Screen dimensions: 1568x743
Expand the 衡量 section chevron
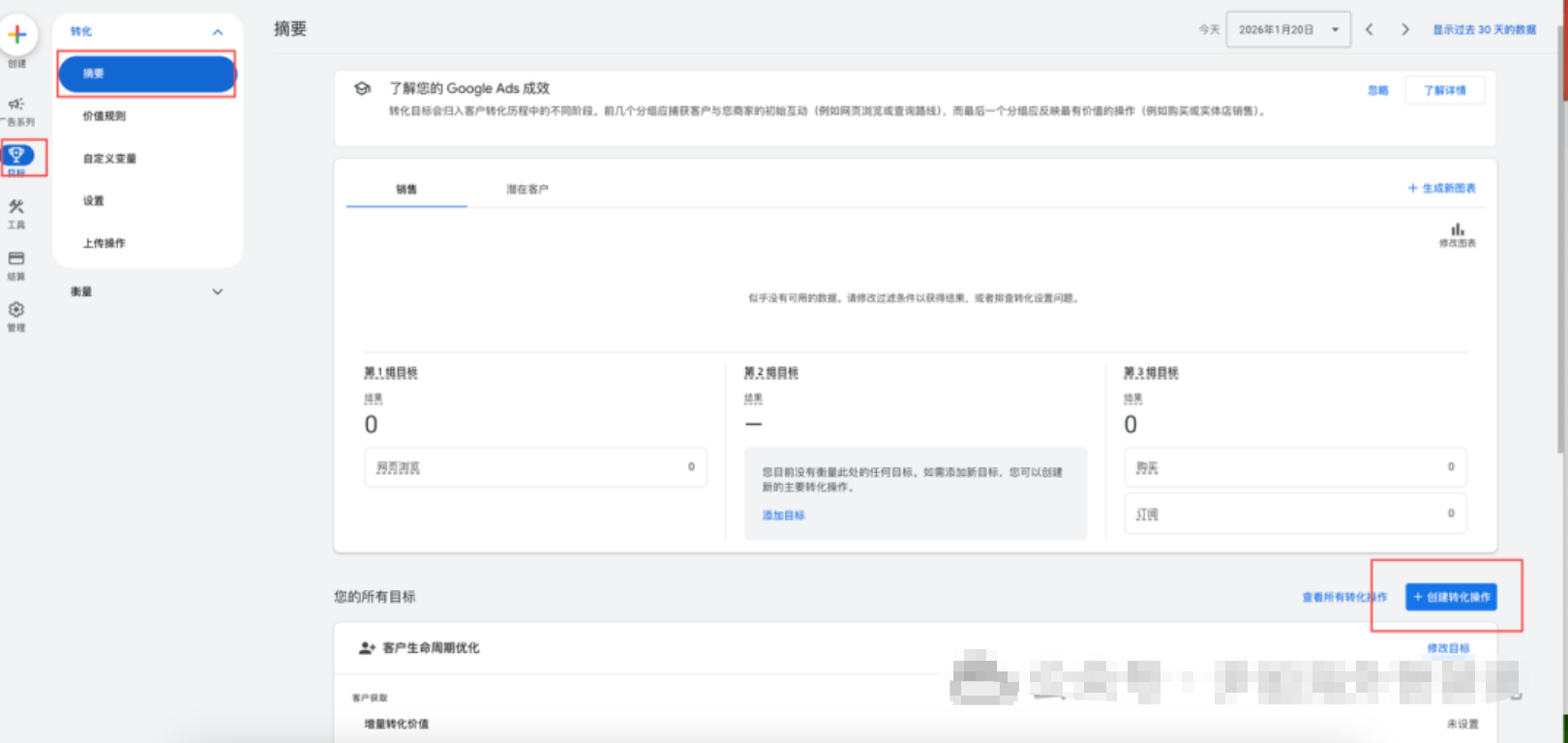coord(218,291)
